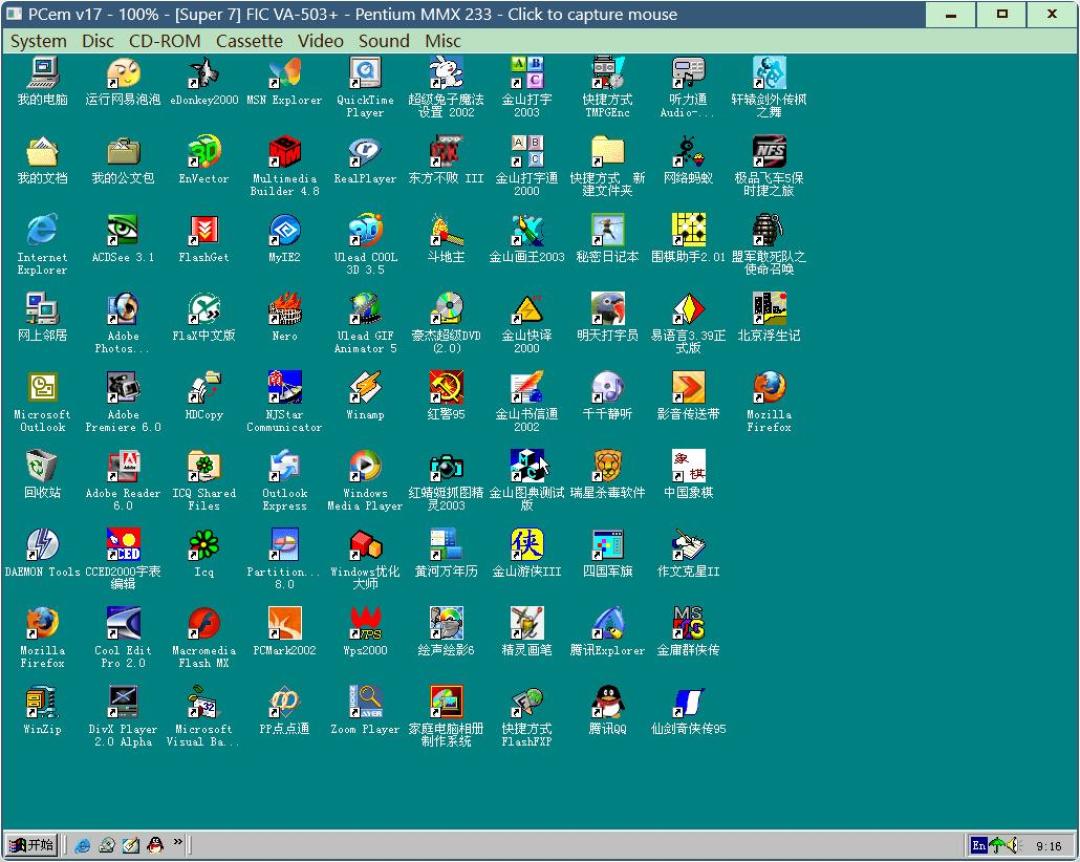This screenshot has height=862, width=1080.
Task: Select the Wps2000 icon
Action: pos(365,633)
